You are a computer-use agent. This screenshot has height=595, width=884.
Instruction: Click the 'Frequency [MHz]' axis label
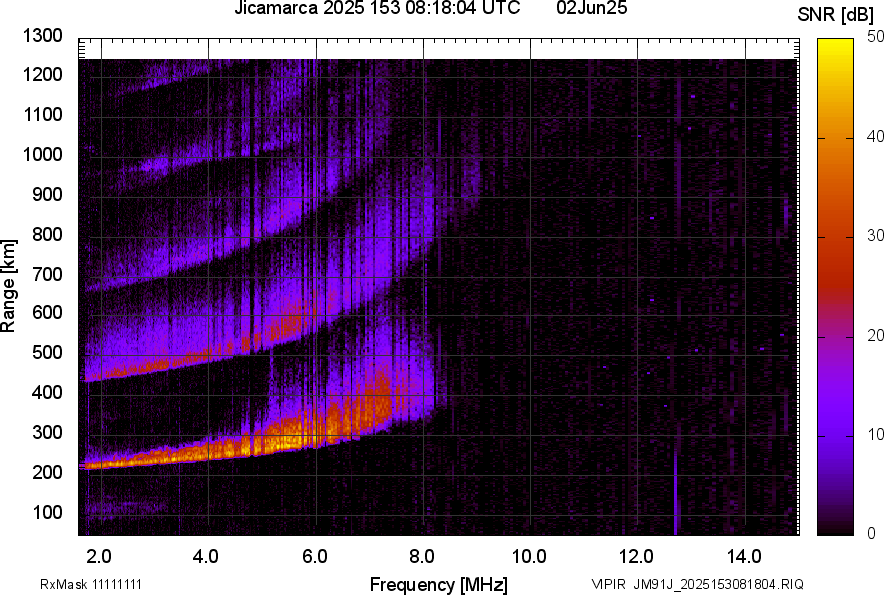coord(439,584)
